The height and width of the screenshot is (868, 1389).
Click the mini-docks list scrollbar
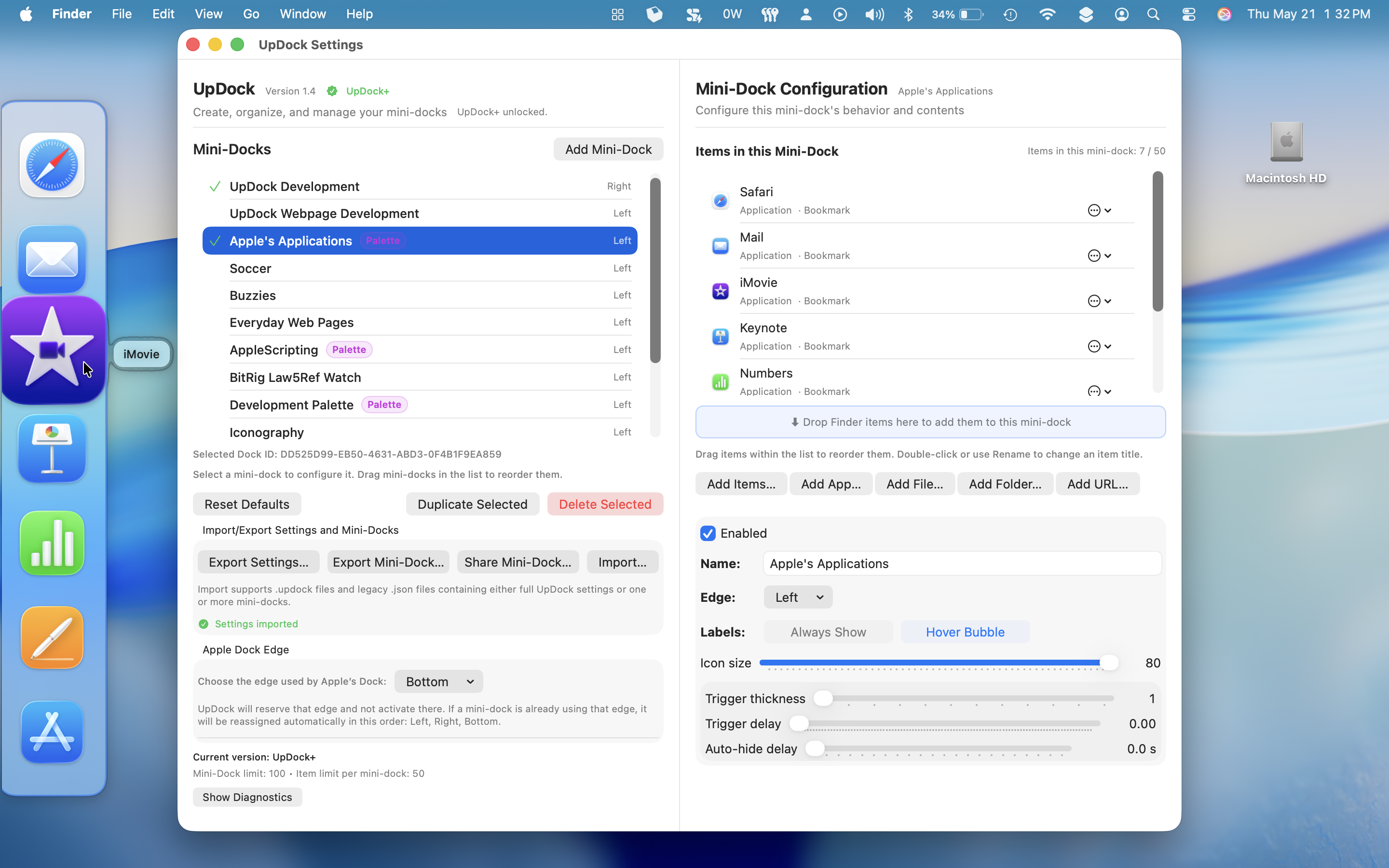point(655,270)
